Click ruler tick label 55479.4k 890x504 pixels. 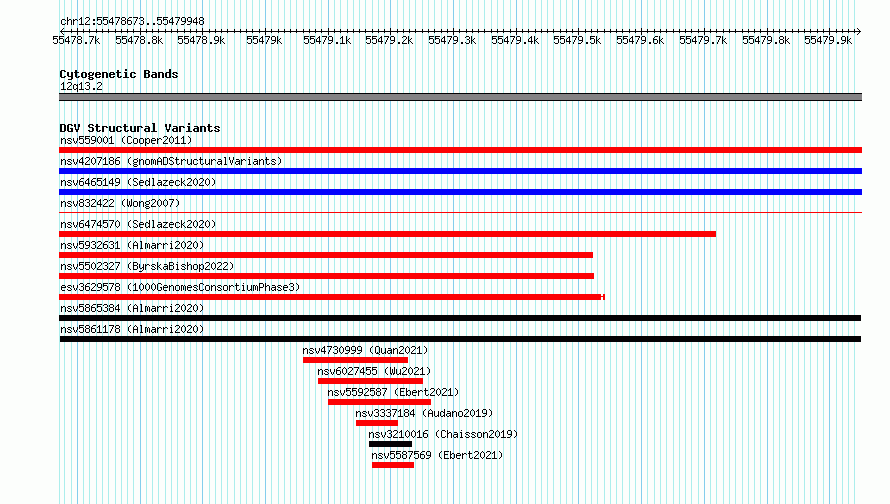coord(515,40)
